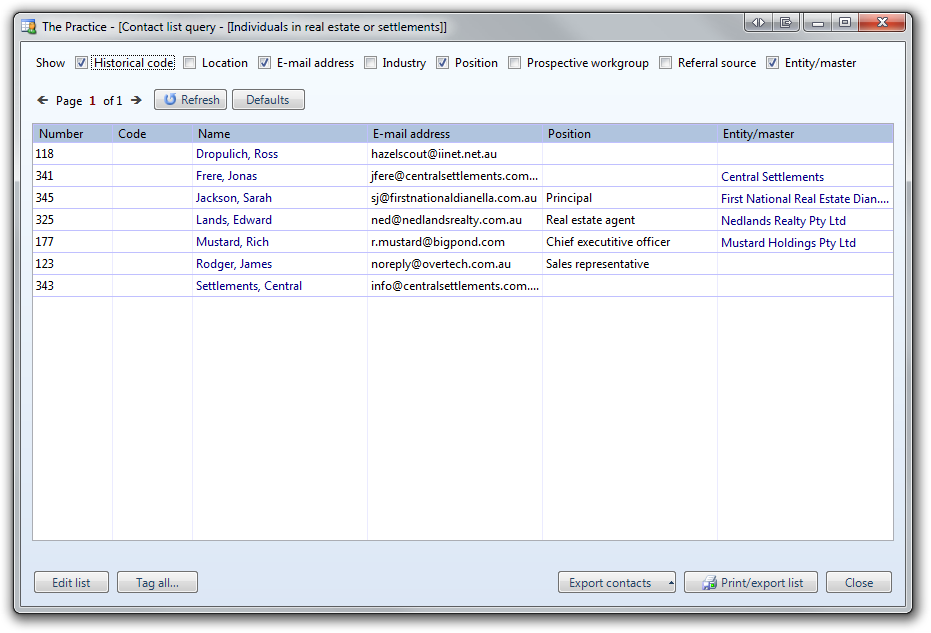Click the Refresh button
Screen dimensions: 931x633
coord(191,100)
